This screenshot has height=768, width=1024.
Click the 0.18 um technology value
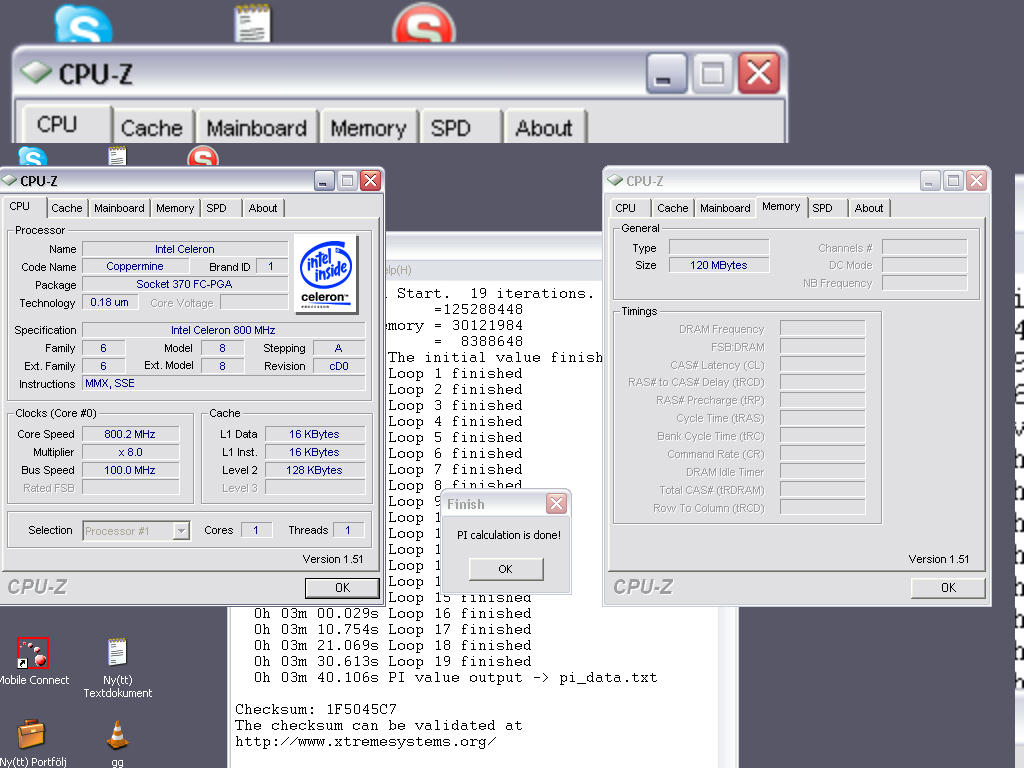pos(110,302)
